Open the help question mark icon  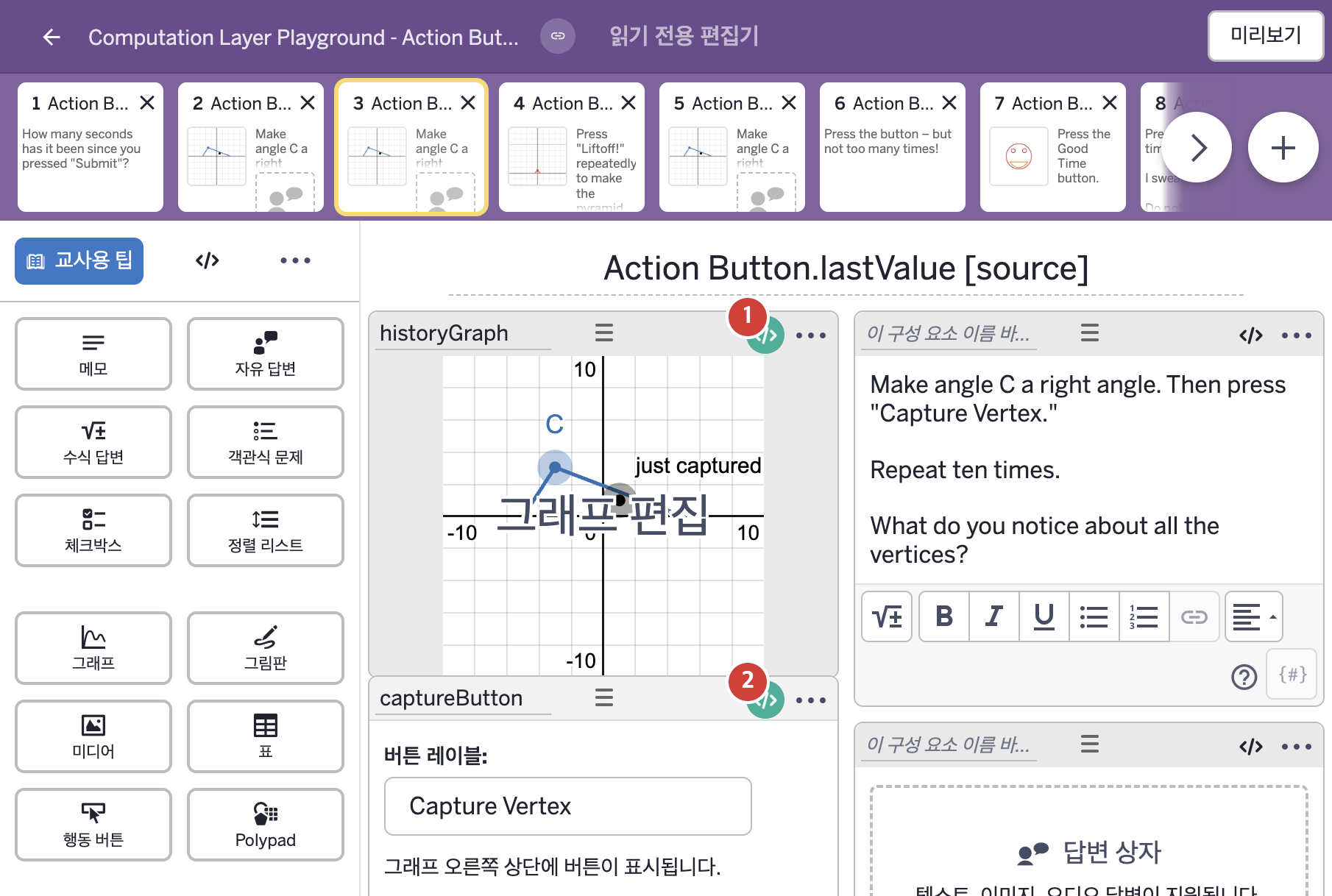point(1244,676)
